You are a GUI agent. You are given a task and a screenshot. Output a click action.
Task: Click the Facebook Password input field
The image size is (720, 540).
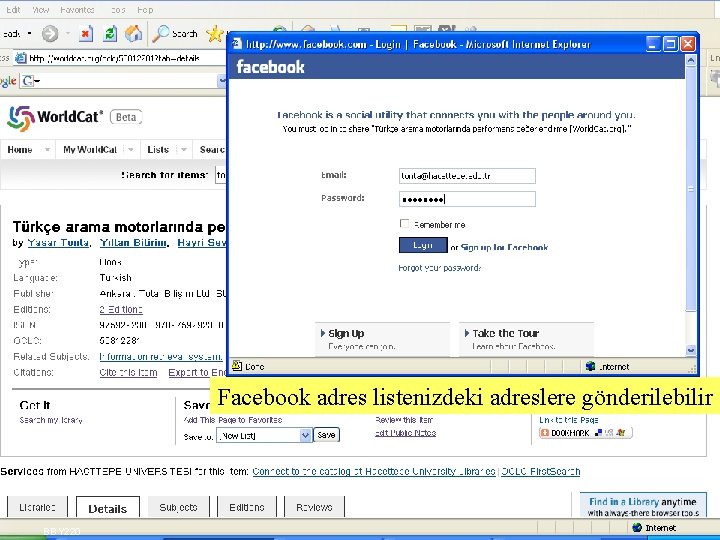point(467,199)
